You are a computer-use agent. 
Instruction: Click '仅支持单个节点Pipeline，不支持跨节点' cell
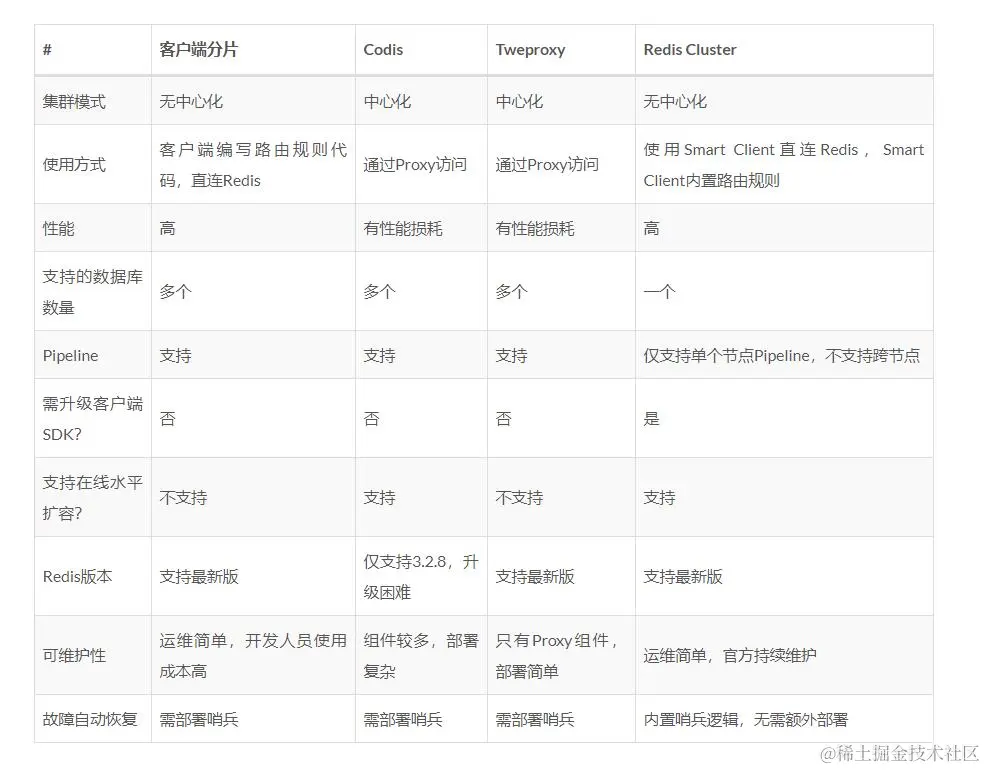(x=782, y=355)
